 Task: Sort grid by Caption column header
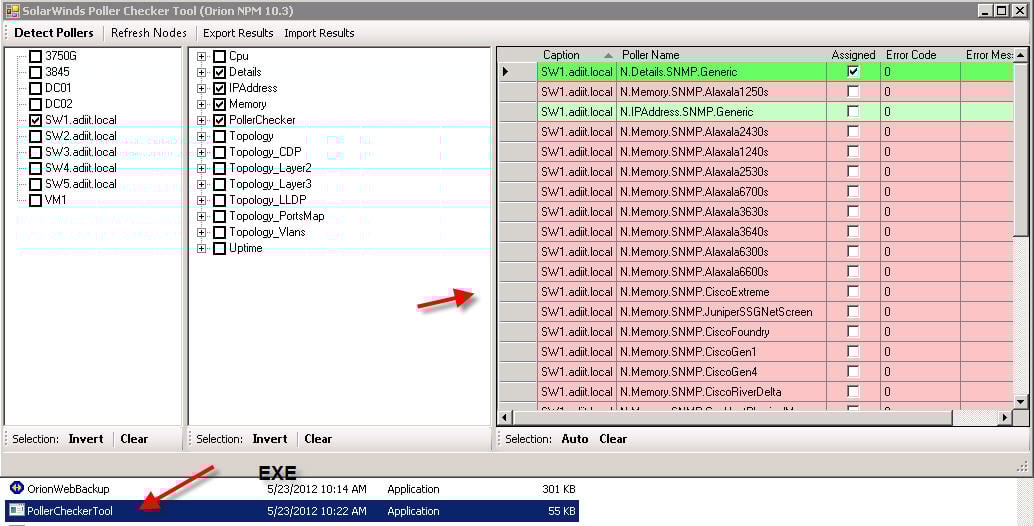[577, 55]
